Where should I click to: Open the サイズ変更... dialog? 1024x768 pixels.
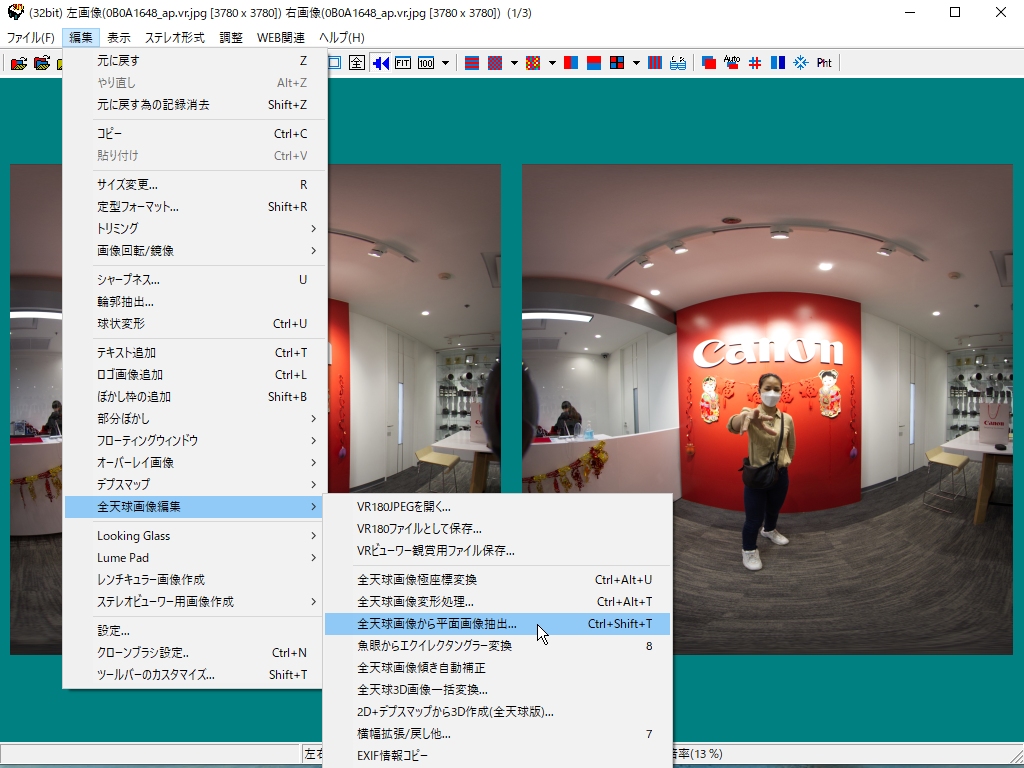click(195, 185)
